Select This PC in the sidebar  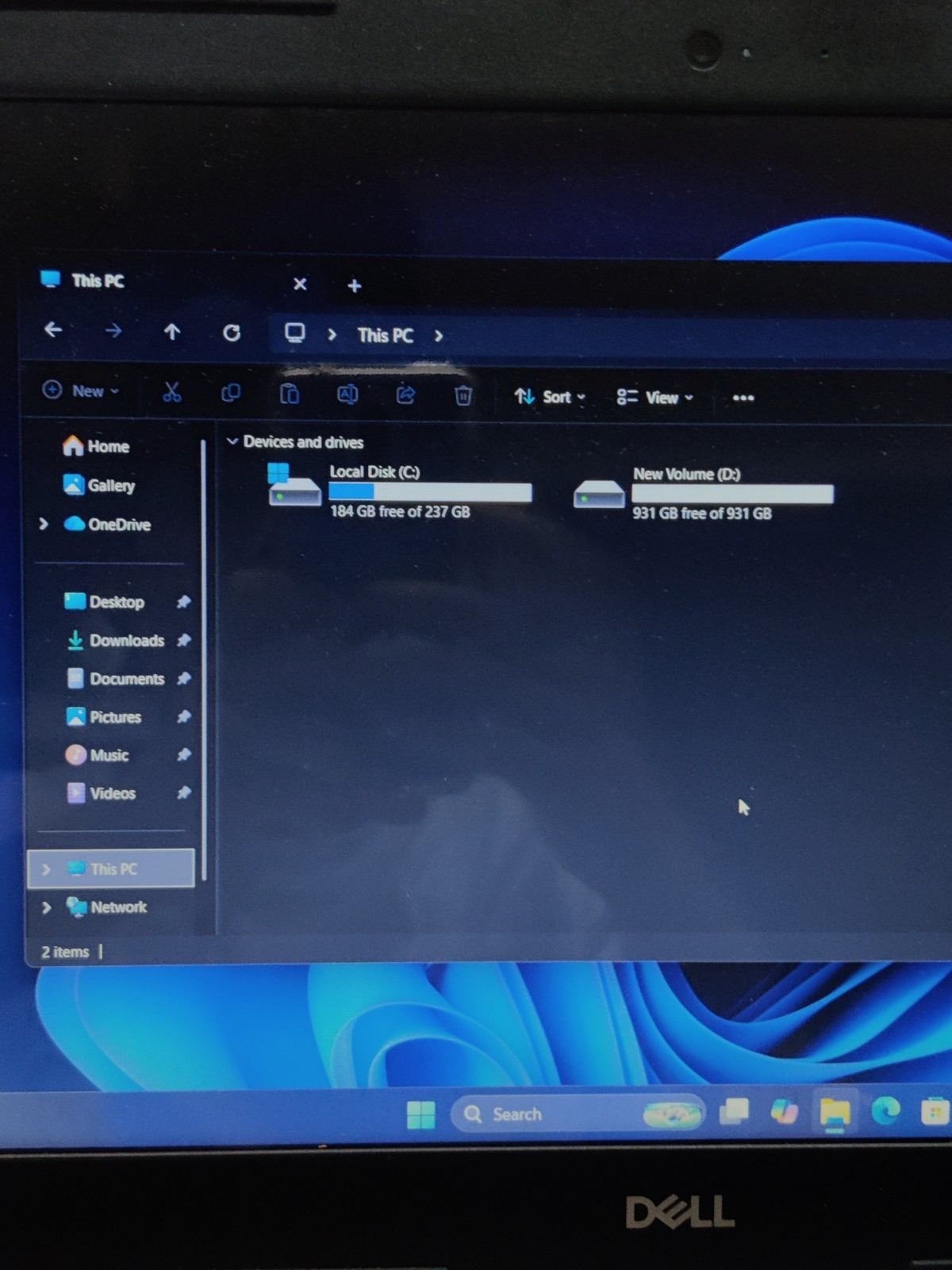(111, 868)
